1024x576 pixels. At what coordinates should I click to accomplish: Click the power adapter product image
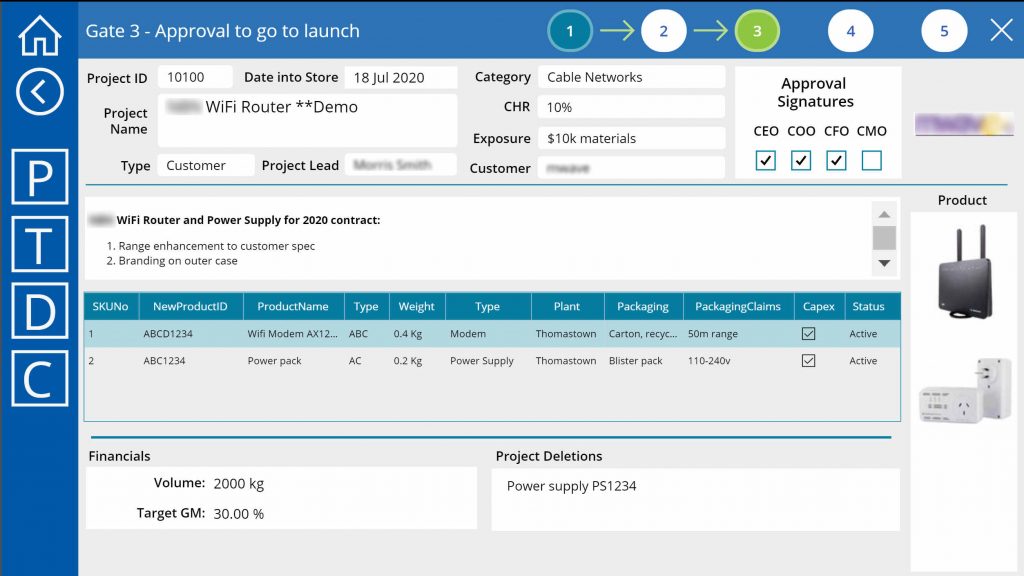(965, 391)
